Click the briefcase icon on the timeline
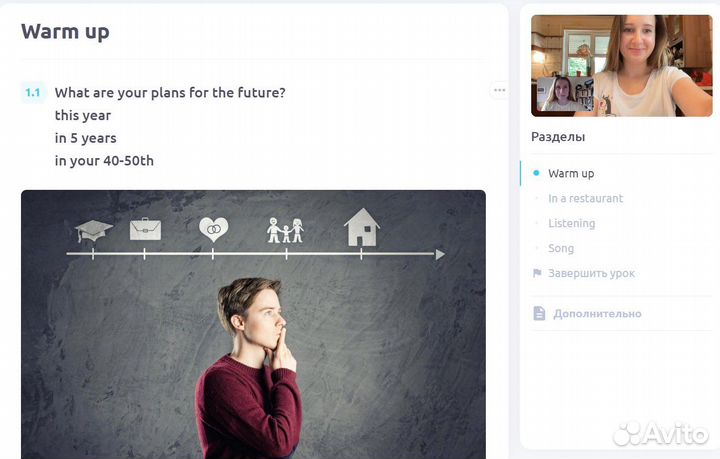The width and height of the screenshot is (720, 459). [x=145, y=229]
